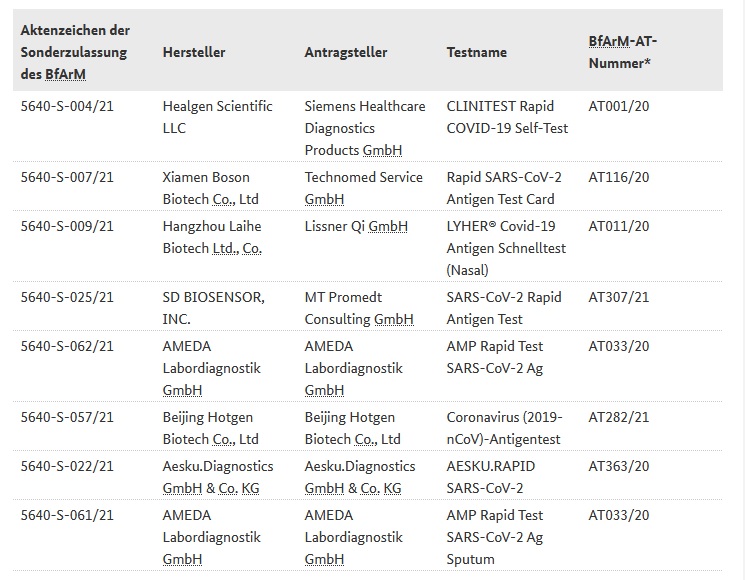
Task: Click the Hersteller column header
Action: click(x=194, y=52)
